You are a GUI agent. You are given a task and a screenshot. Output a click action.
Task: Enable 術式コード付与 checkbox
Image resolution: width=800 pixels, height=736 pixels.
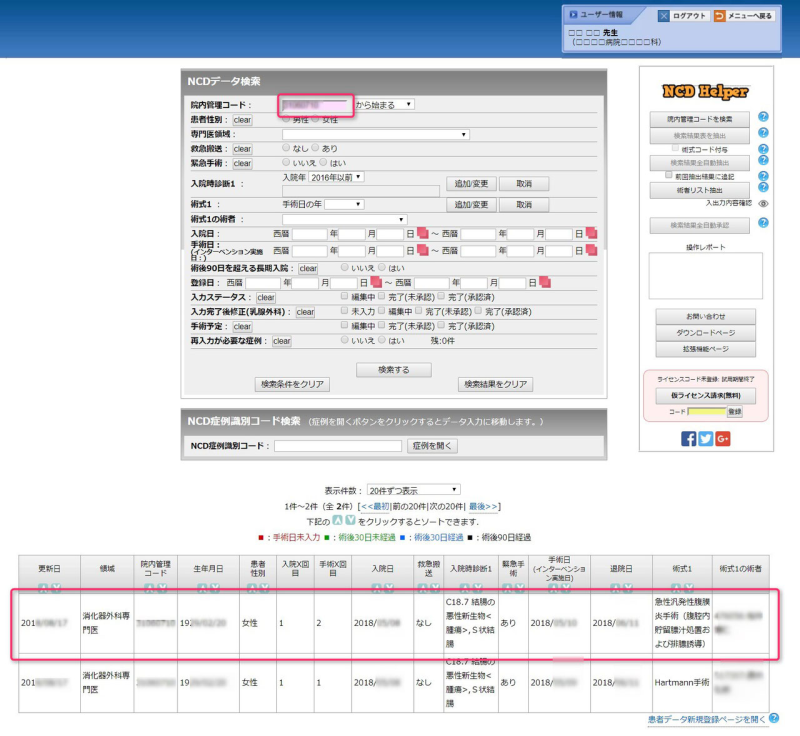(675, 148)
